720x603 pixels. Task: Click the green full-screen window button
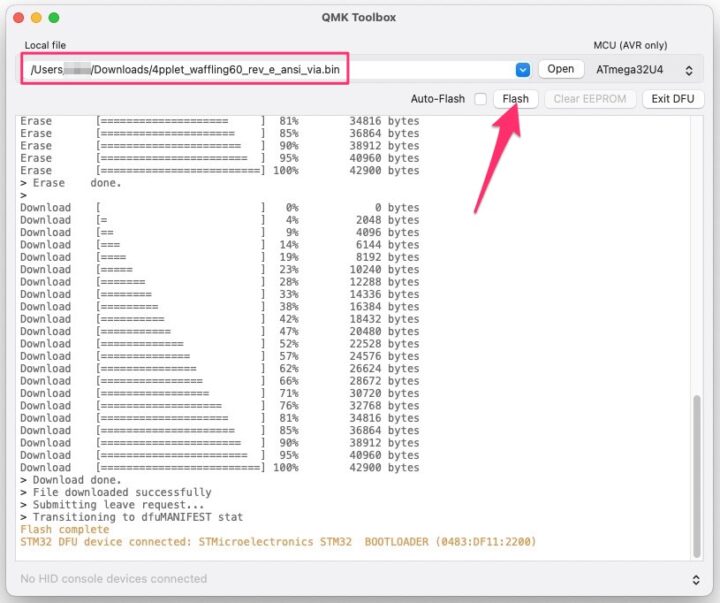54,18
